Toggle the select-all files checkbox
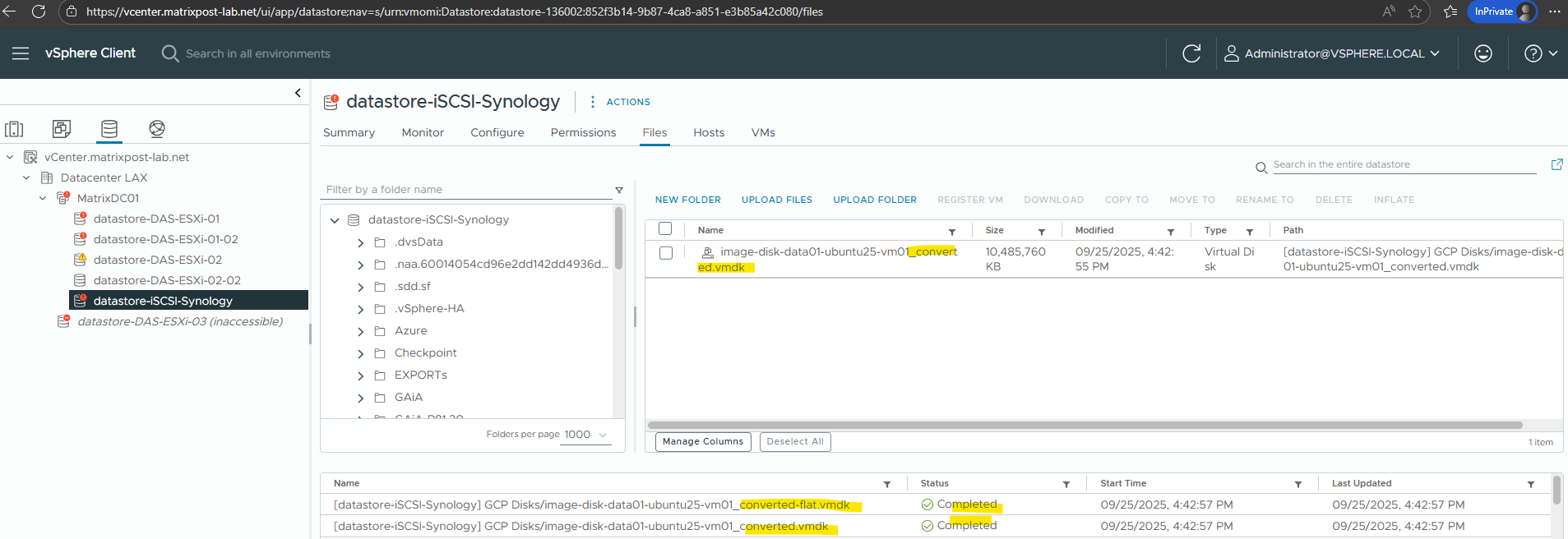Viewport: 1568px width, 539px height. pos(665,229)
